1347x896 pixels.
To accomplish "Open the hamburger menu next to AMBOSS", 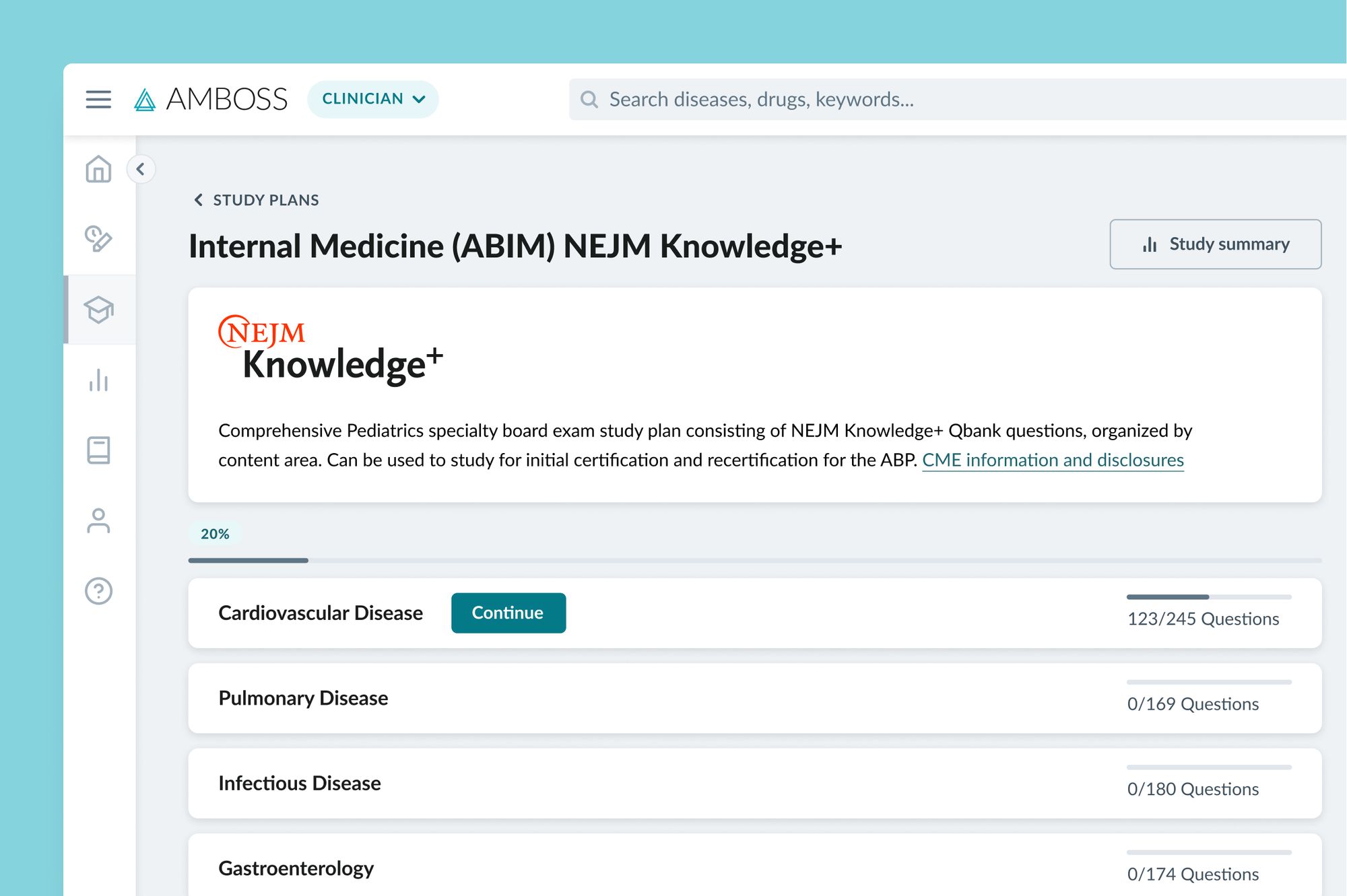I will coord(98,99).
